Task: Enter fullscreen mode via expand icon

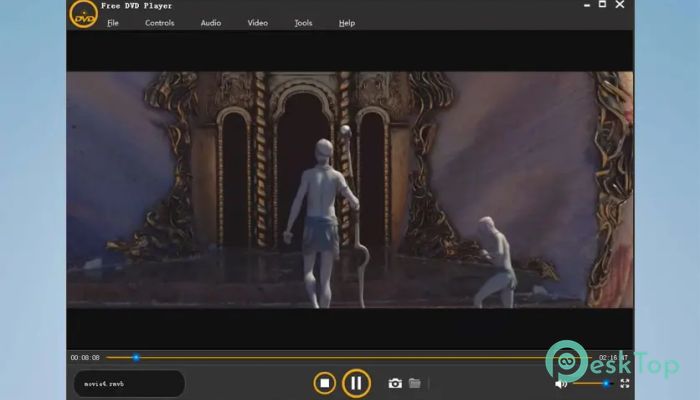Action: tap(625, 383)
